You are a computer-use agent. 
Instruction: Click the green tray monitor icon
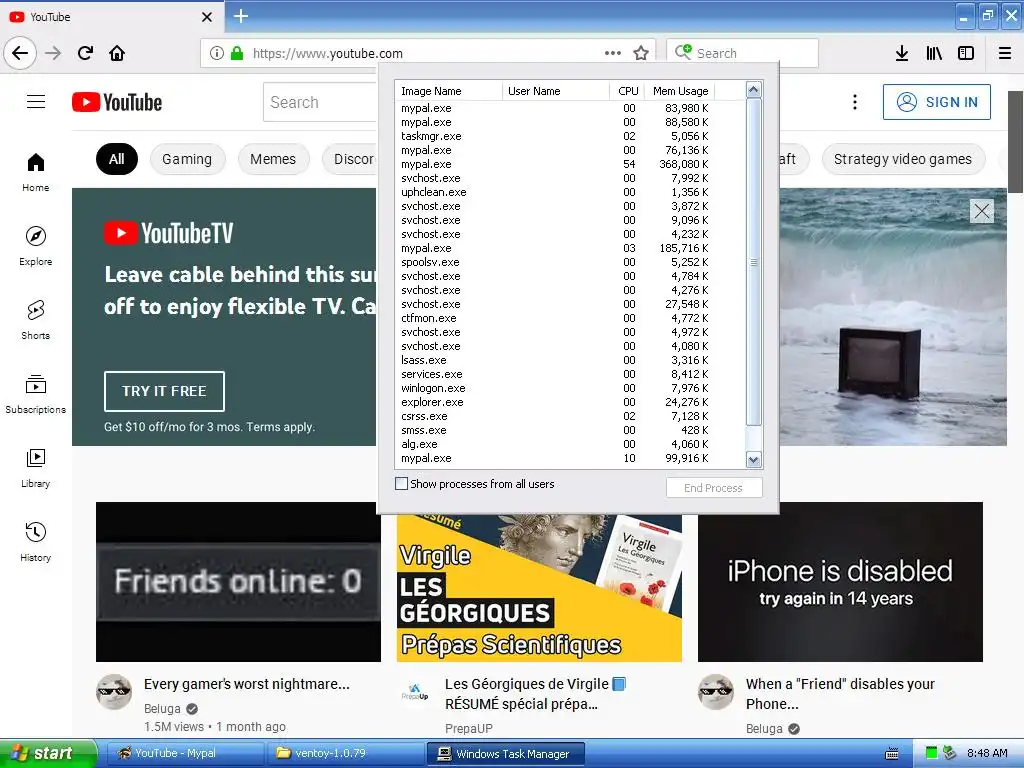(932, 753)
